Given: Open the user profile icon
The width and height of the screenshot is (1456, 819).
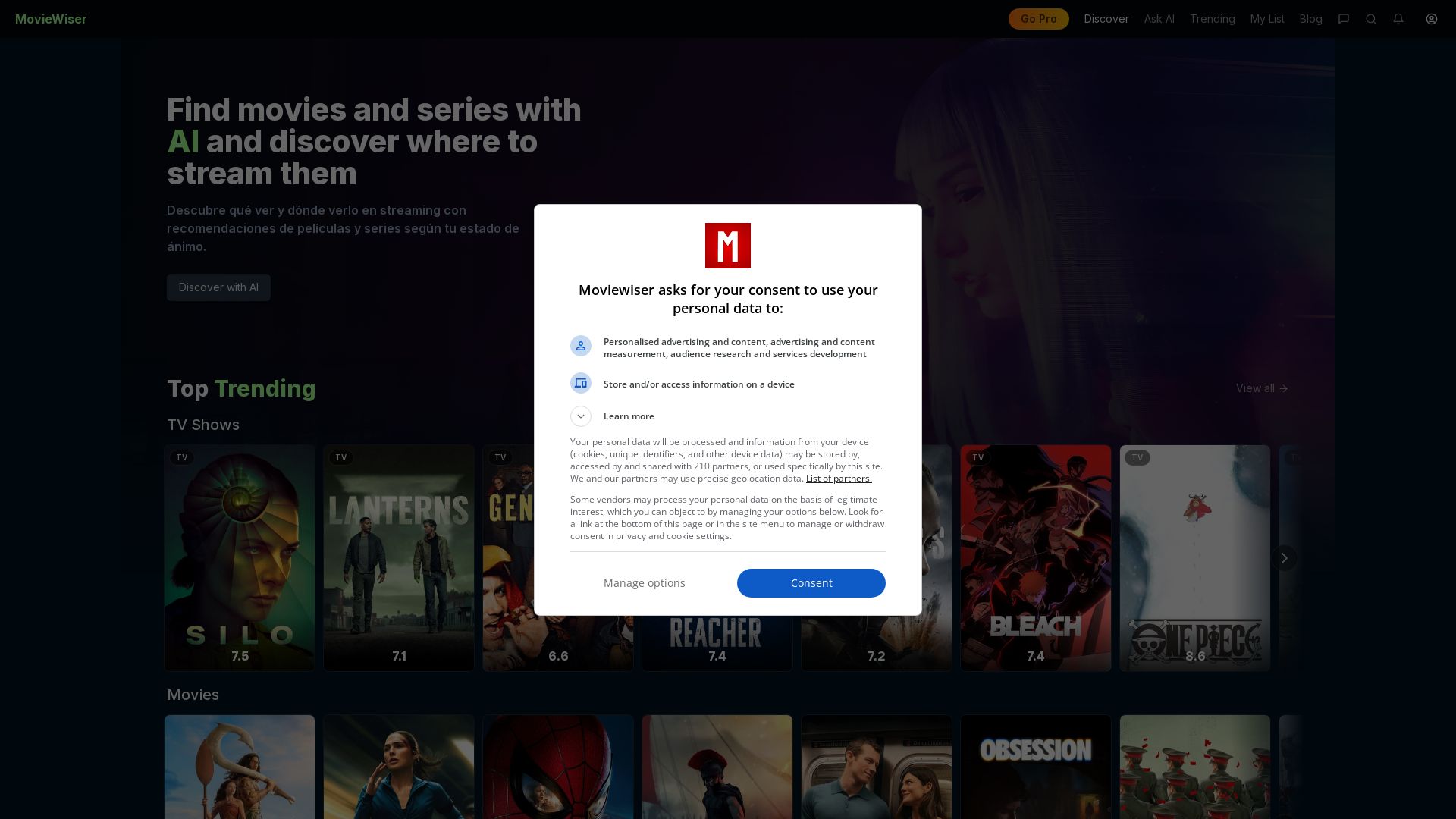Looking at the screenshot, I should [1432, 19].
